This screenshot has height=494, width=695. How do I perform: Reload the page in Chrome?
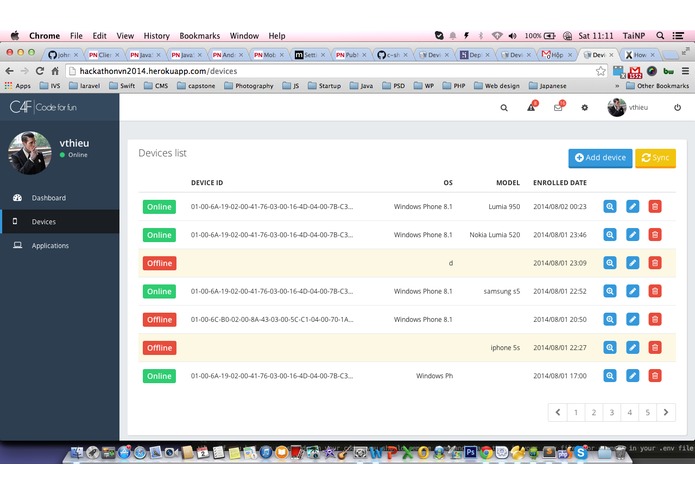point(40,71)
